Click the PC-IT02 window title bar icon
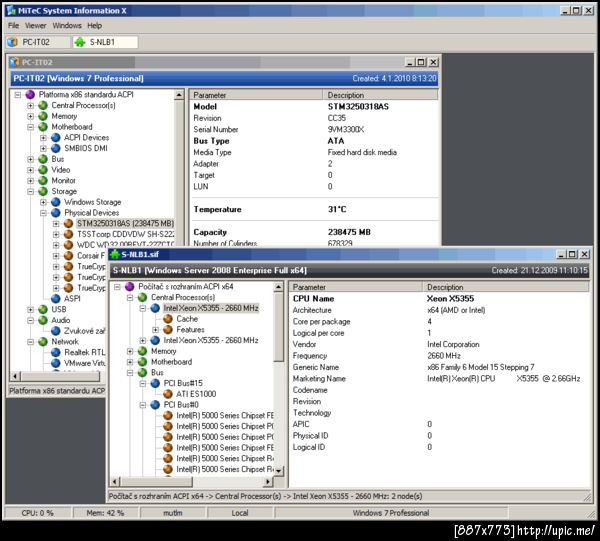Viewport: 600px width, 541px height. coord(15,62)
